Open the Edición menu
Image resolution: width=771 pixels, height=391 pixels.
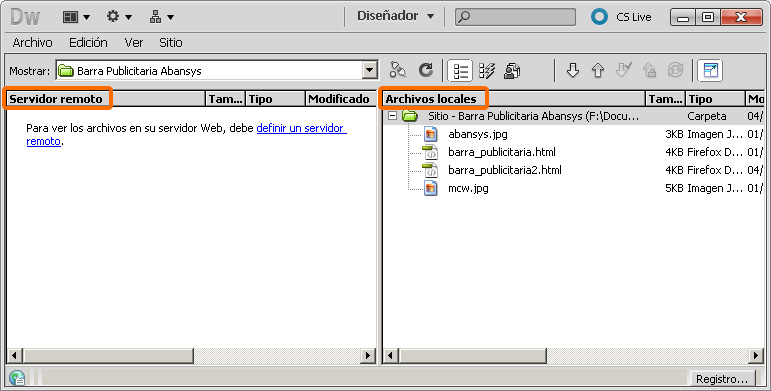point(88,43)
